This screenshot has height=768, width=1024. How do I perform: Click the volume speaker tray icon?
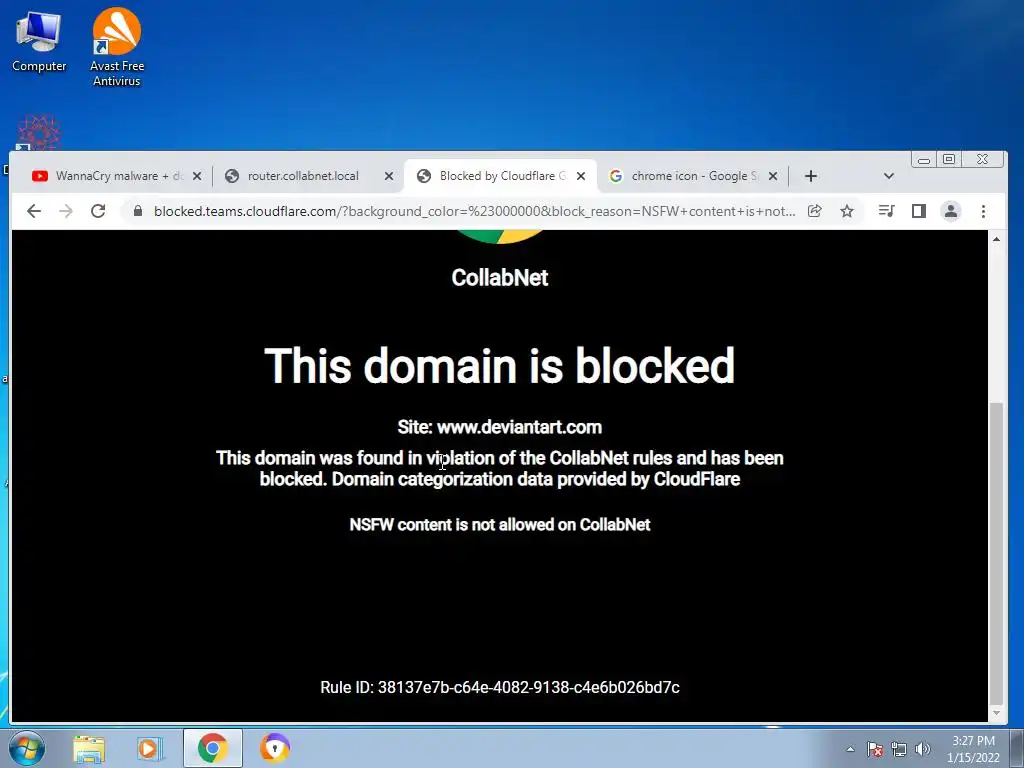tap(923, 749)
